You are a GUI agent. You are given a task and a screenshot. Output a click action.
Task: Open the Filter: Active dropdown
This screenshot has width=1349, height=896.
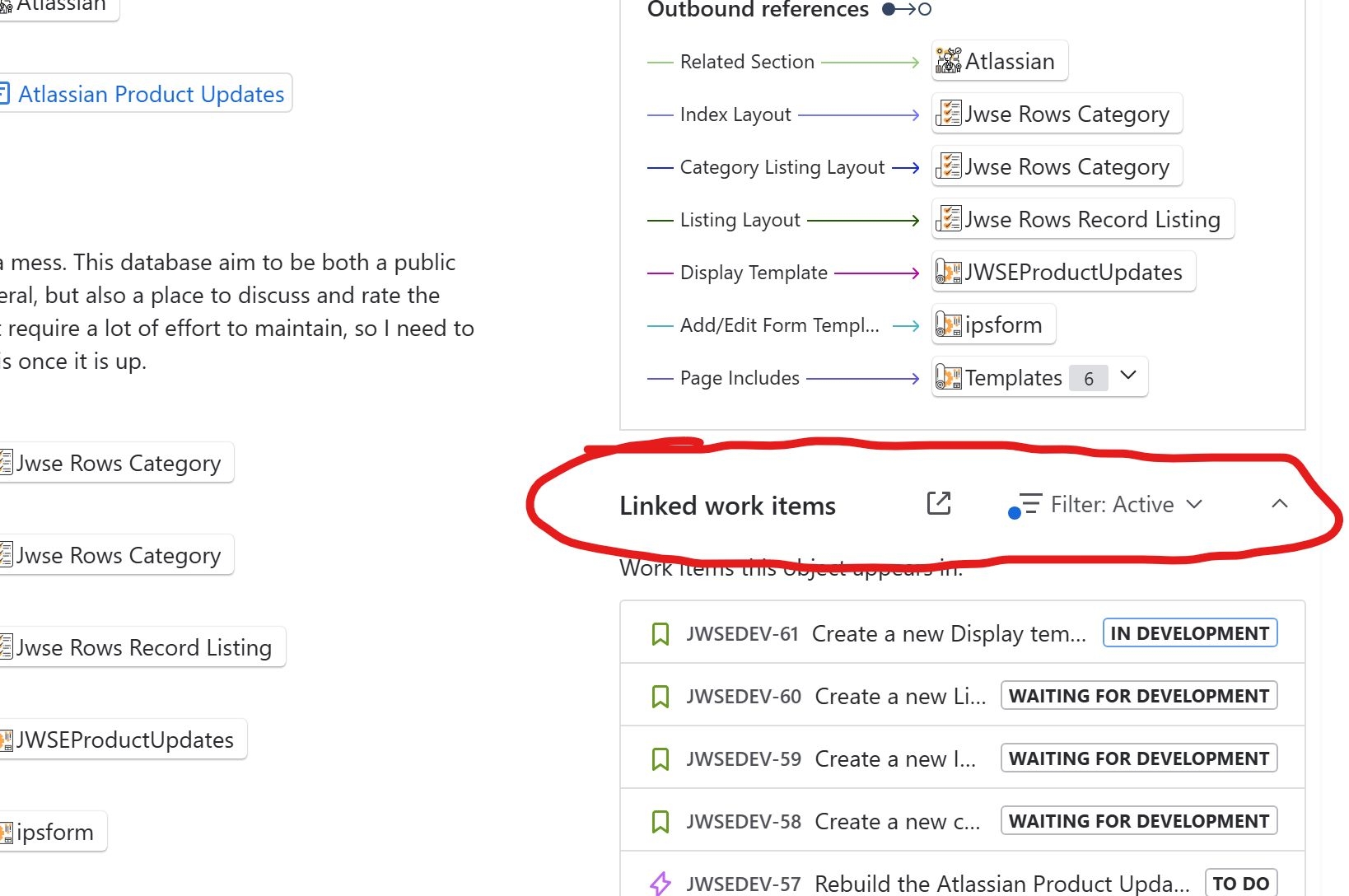(x=1125, y=504)
